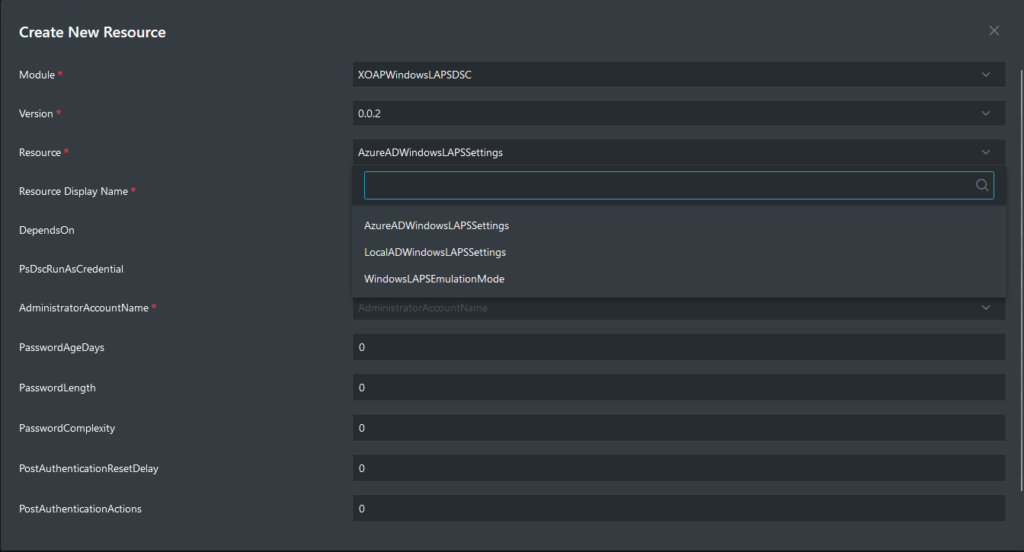Click the PostAuthenticationResetDelay label
The width and height of the screenshot is (1024, 552).
(89, 468)
